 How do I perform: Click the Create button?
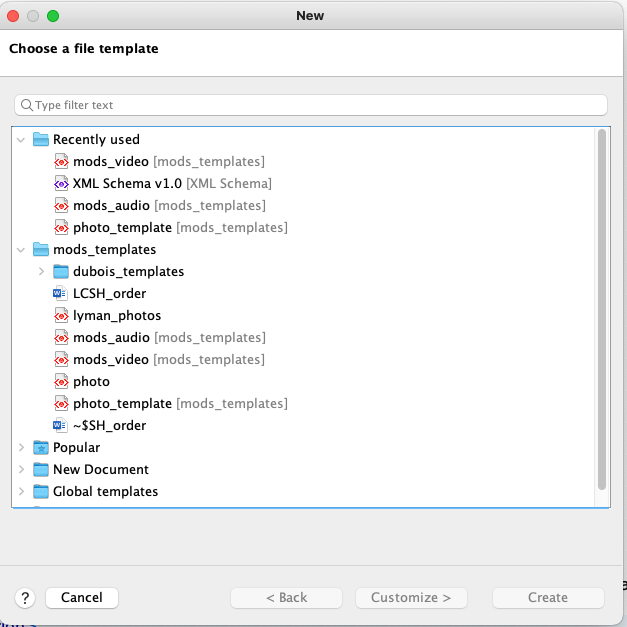pos(548,598)
